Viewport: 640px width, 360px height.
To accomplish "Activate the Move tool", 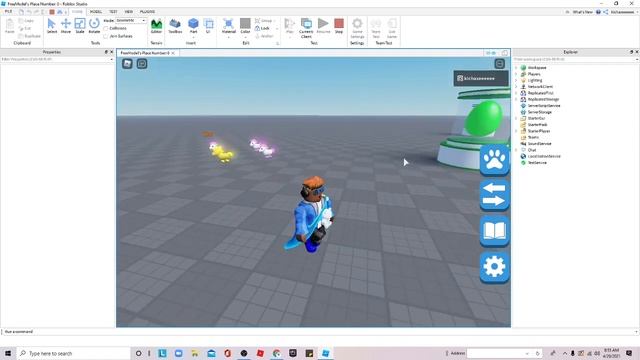I will point(66,26).
